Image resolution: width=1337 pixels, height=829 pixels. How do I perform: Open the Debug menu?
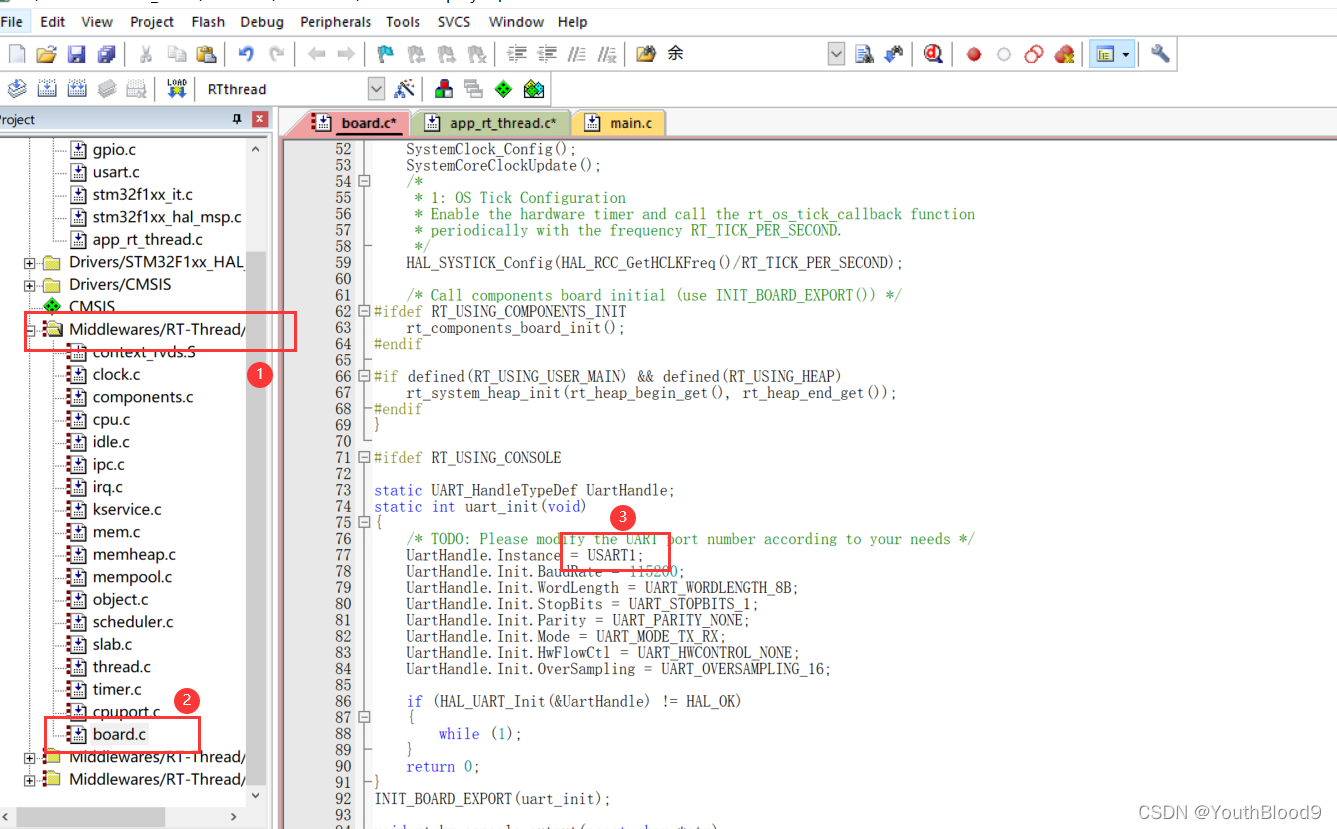262,21
